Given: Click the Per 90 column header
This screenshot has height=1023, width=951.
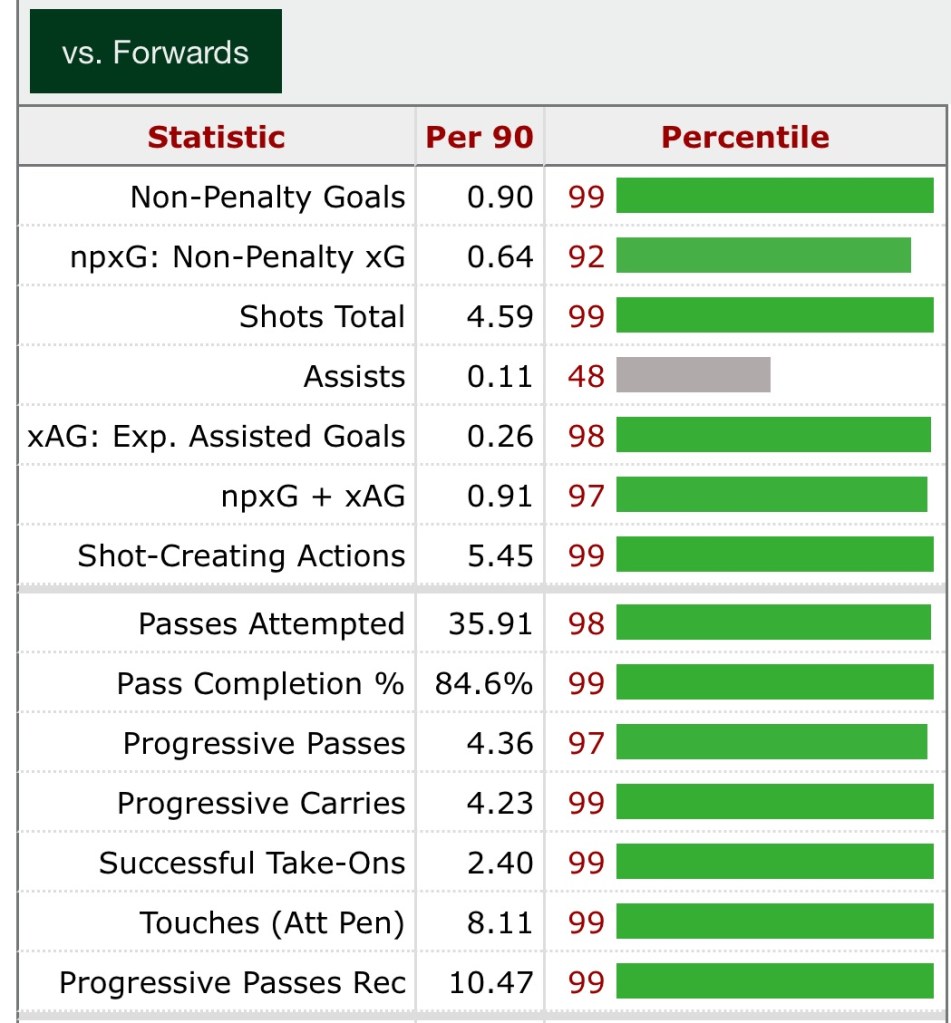Looking at the screenshot, I should 479,137.
